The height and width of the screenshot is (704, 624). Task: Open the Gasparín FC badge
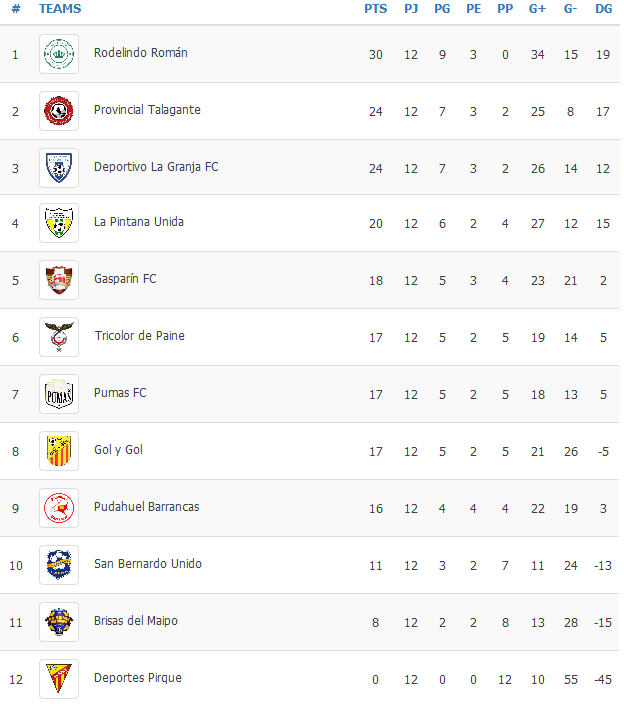tap(59, 280)
